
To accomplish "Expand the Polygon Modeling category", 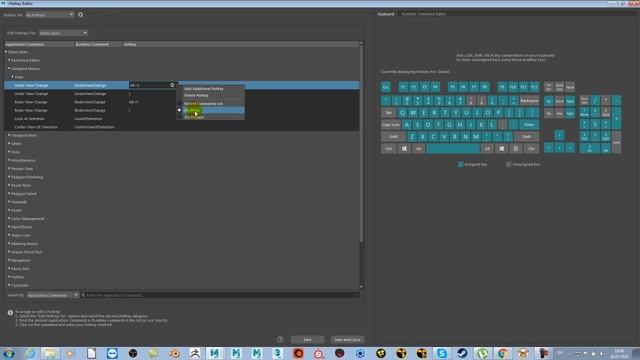I will (9, 177).
